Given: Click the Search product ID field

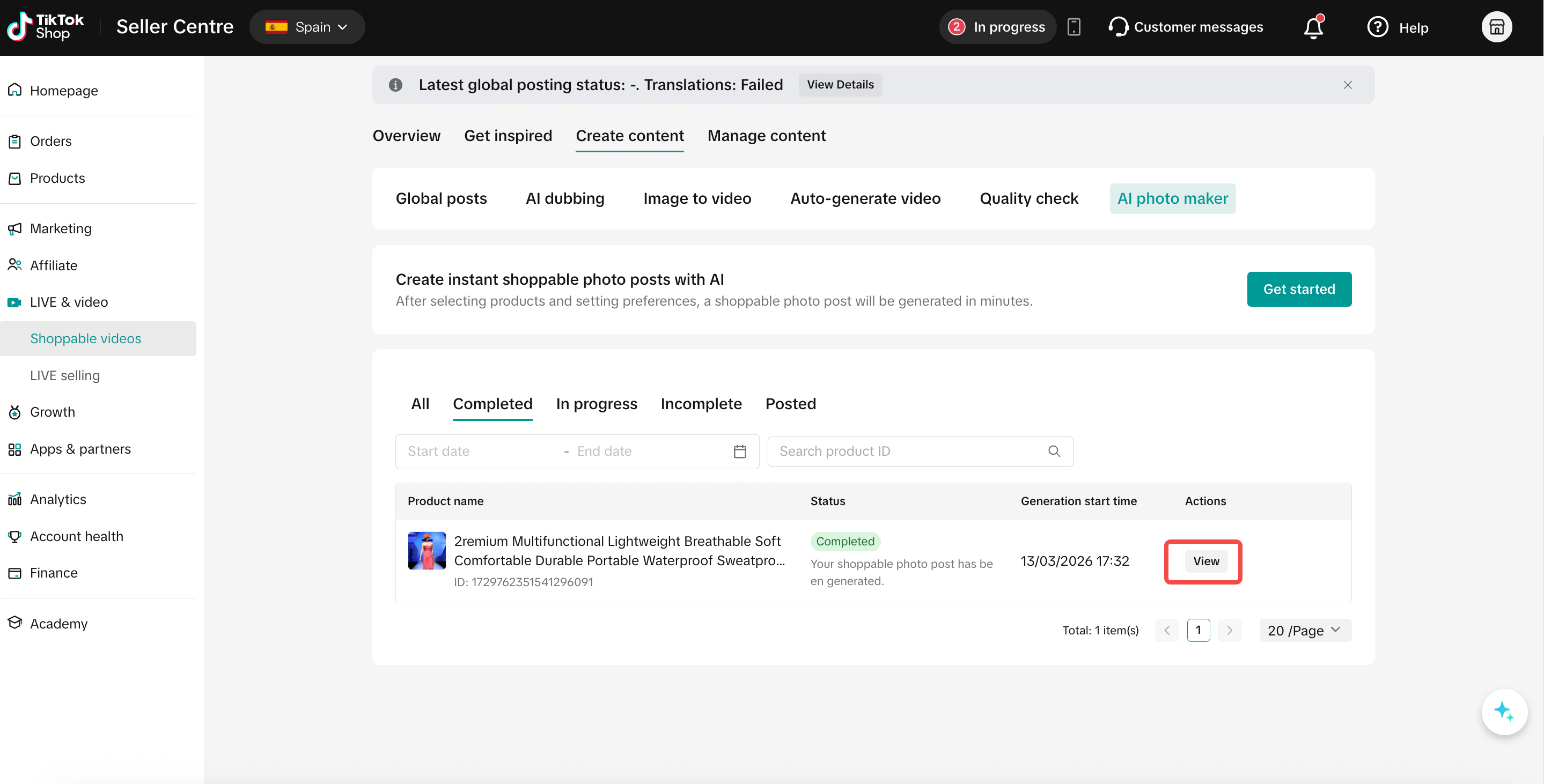Looking at the screenshot, I should click(x=905, y=452).
